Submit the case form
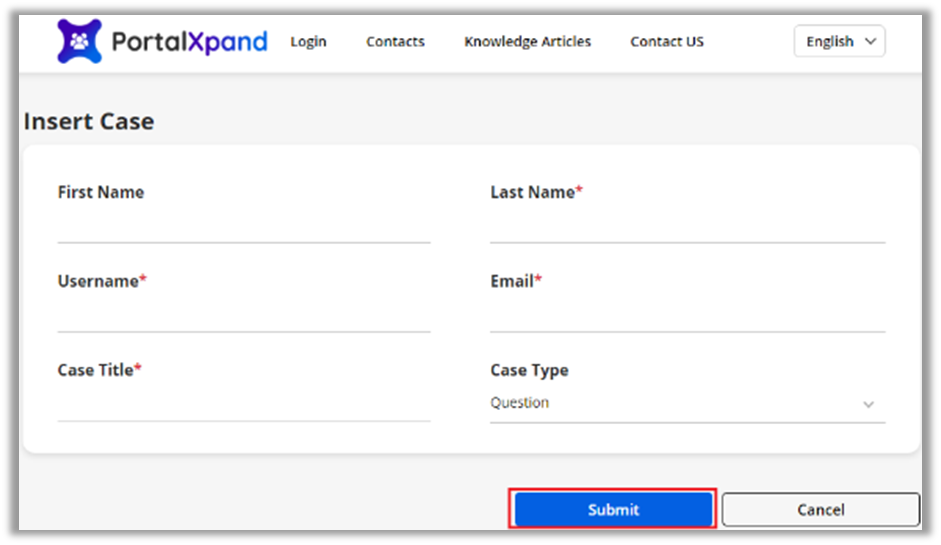The image size is (941, 545). [613, 509]
